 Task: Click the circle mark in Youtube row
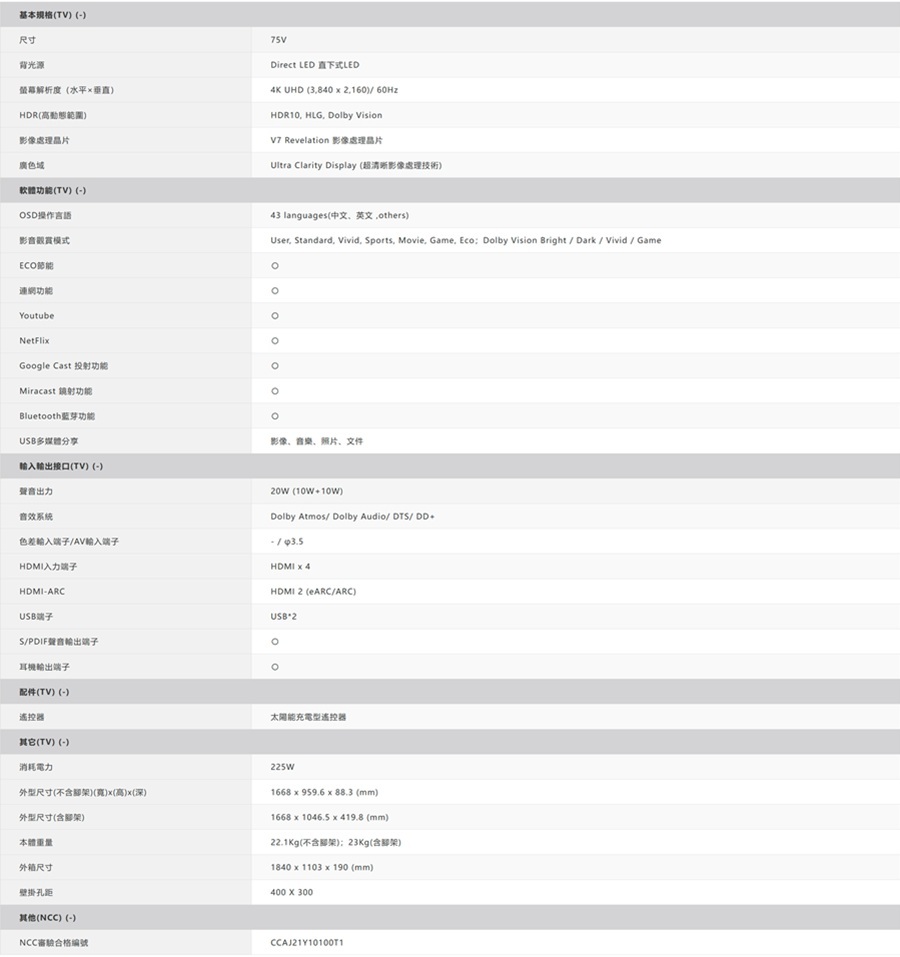click(x=275, y=316)
